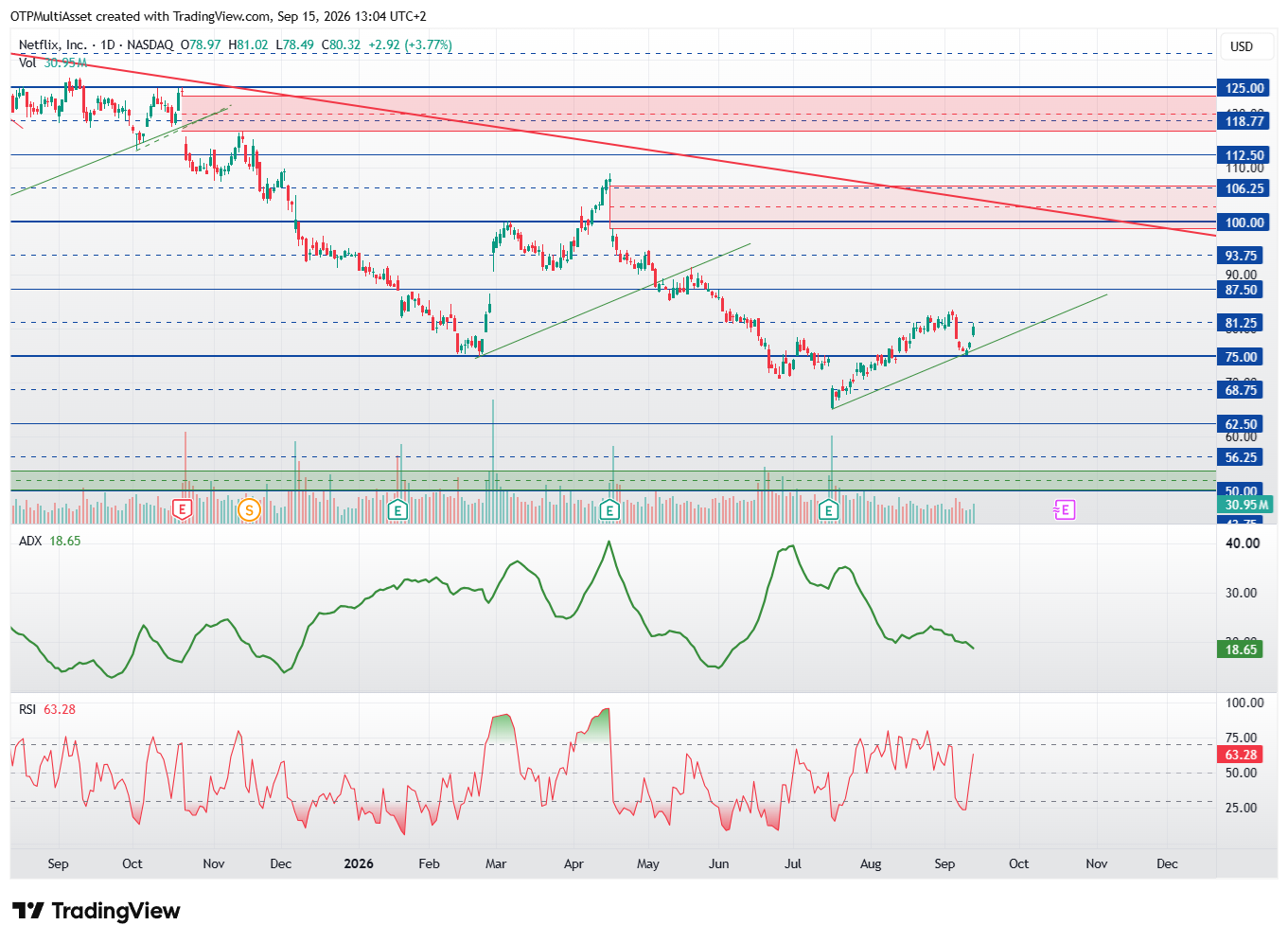Click the Netflix, Inc. symbol title
This screenshot has width=1288, height=943.
tap(52, 44)
